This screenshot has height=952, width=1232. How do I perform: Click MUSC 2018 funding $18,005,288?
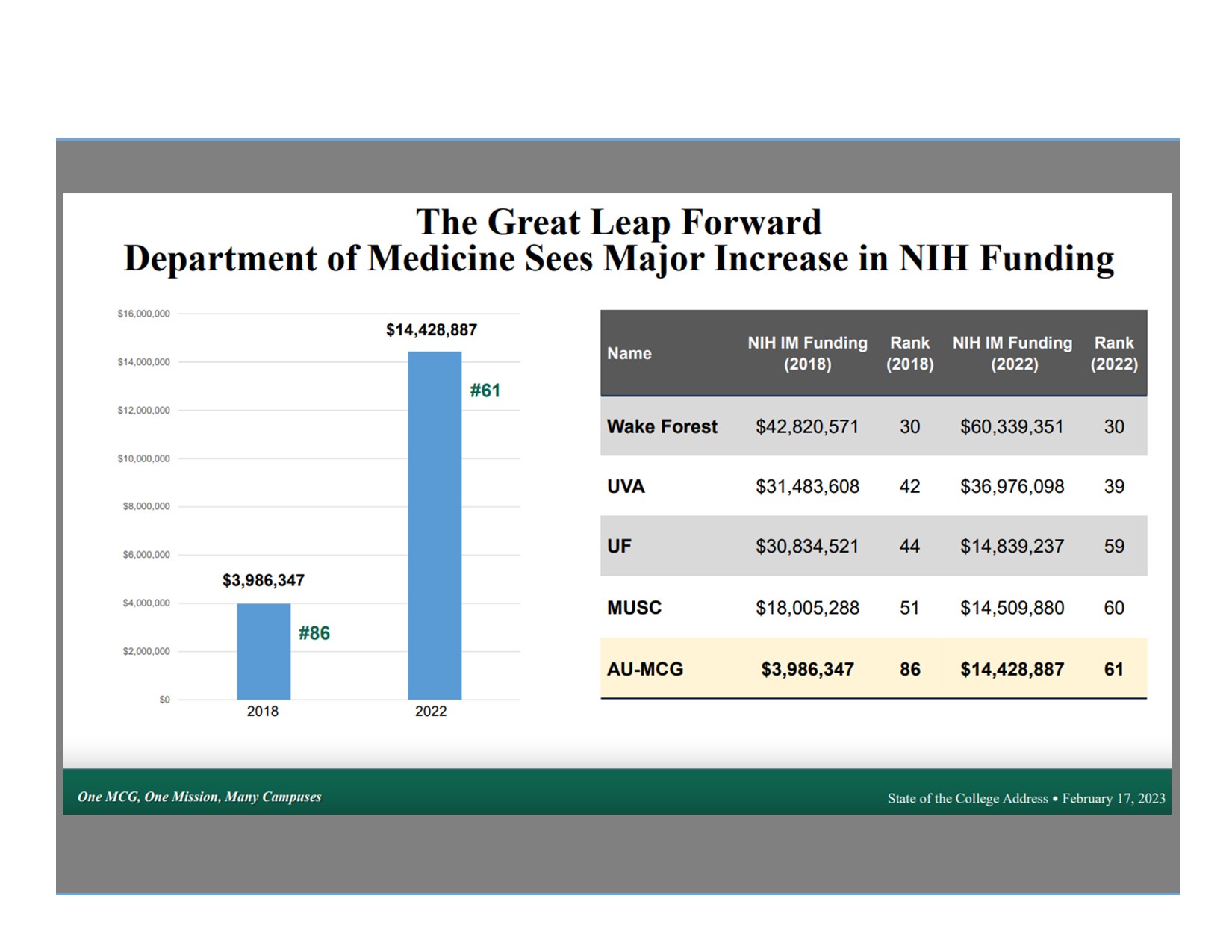tap(807, 607)
